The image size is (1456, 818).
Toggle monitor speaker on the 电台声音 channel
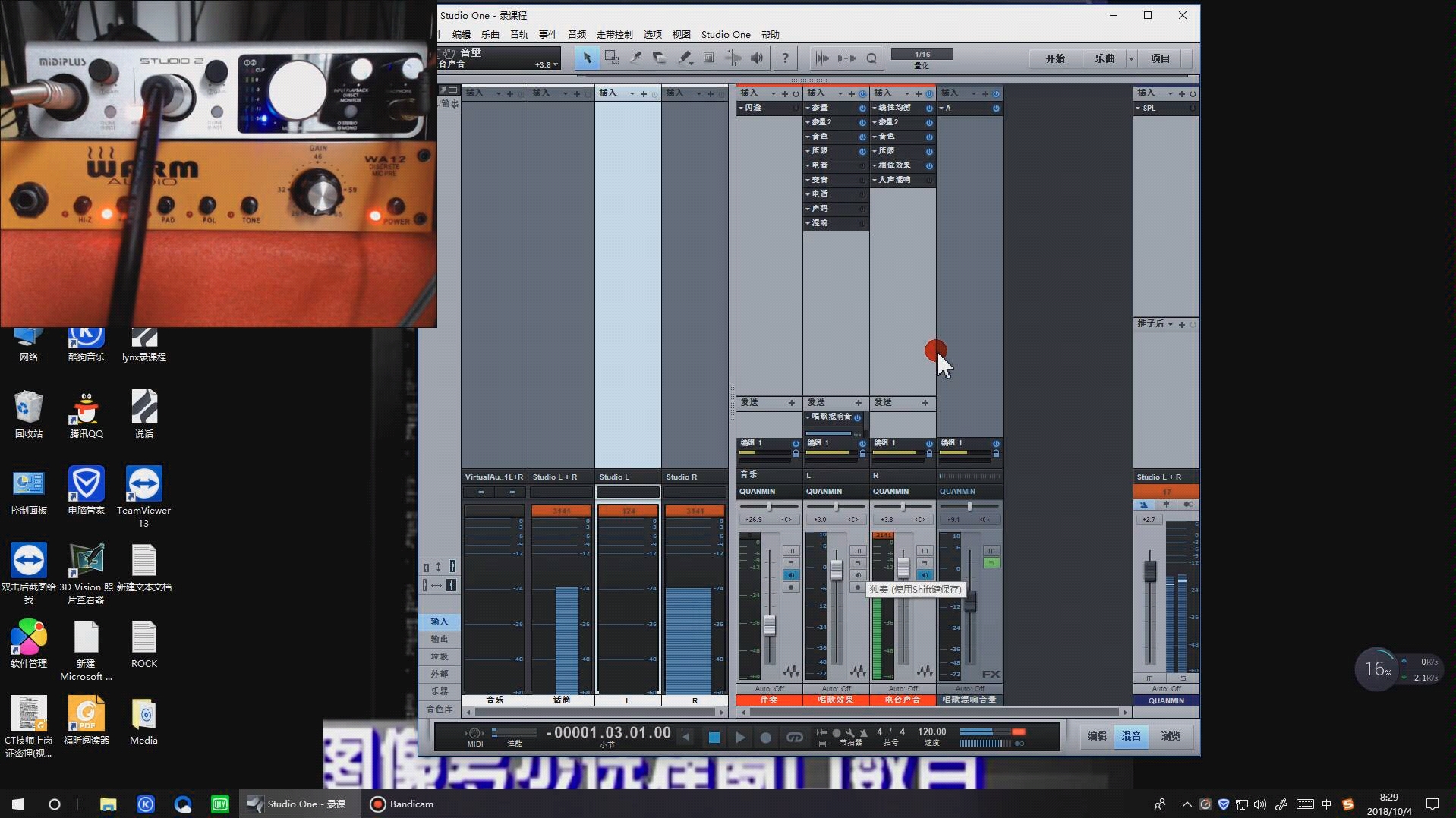tap(925, 574)
